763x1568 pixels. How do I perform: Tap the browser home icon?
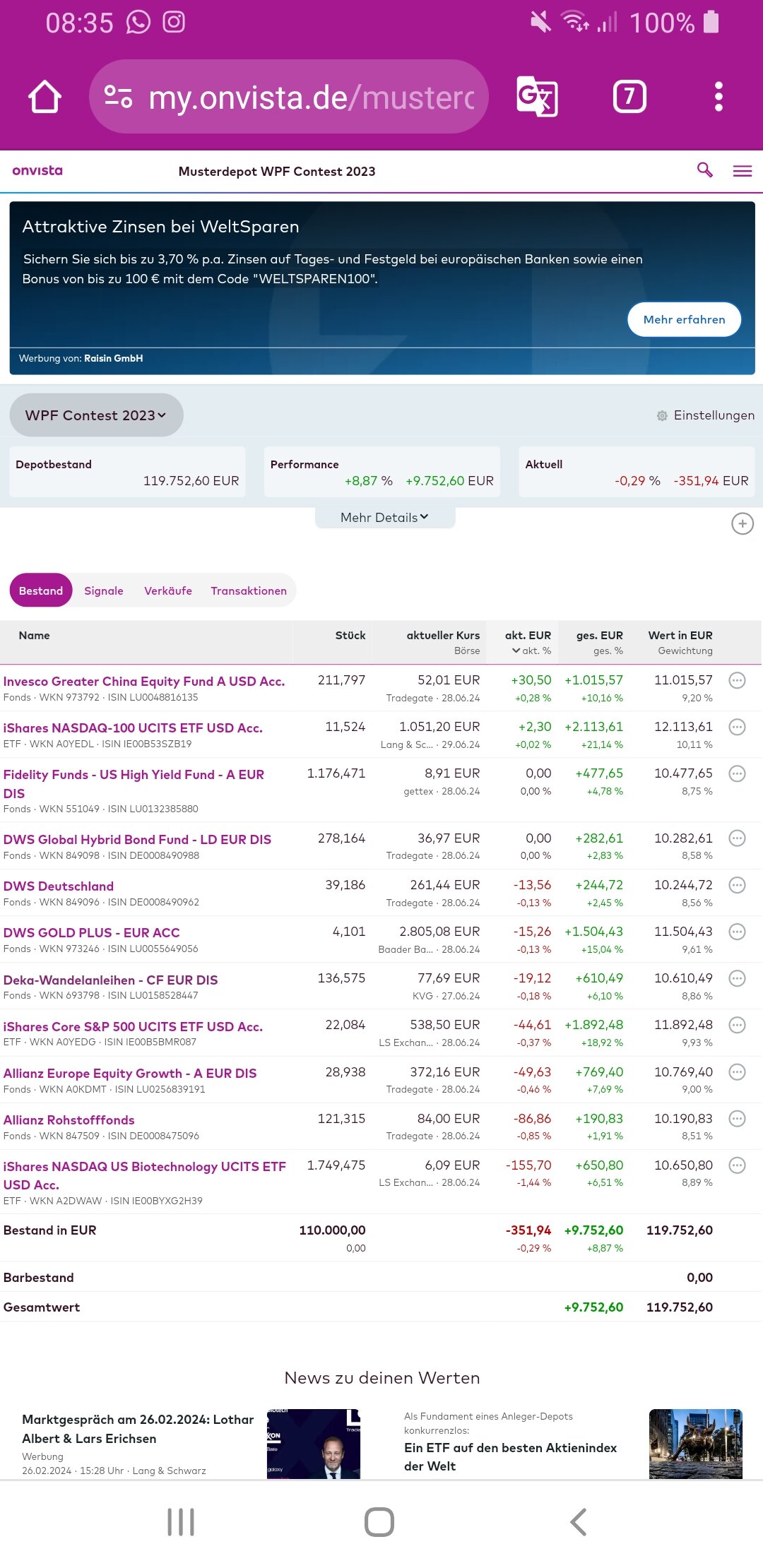[x=45, y=97]
